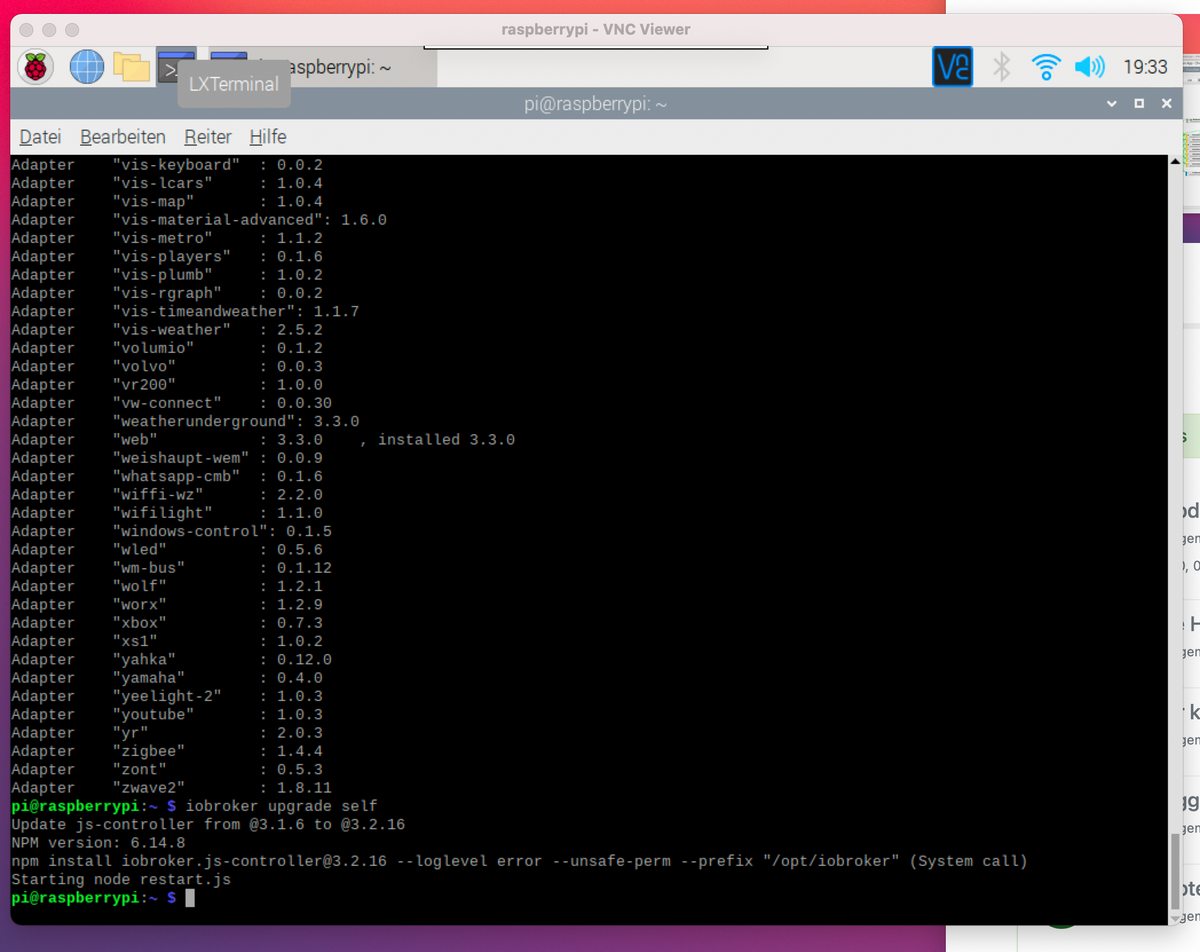Minimize VNC Viewer using yellow button
The image size is (1200, 952).
tap(50, 30)
